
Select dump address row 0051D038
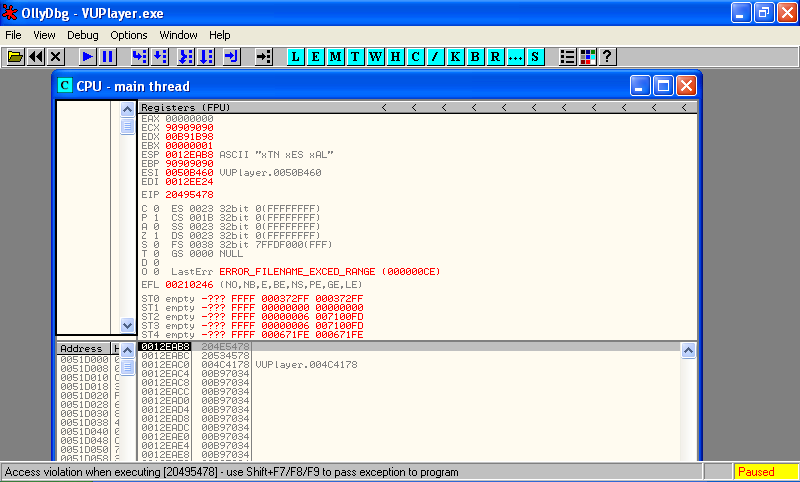84,422
